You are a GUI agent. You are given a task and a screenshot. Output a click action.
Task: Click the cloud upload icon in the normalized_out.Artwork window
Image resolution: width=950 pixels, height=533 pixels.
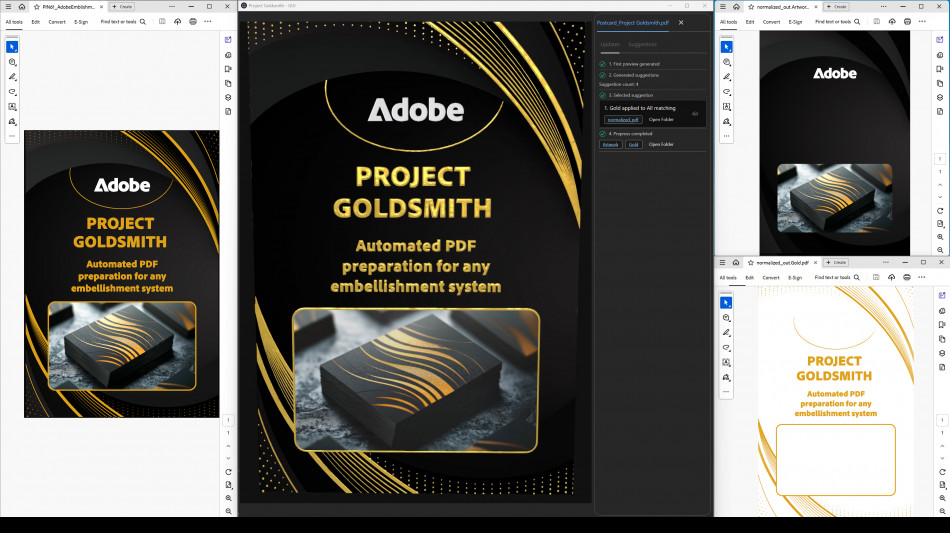click(x=891, y=21)
